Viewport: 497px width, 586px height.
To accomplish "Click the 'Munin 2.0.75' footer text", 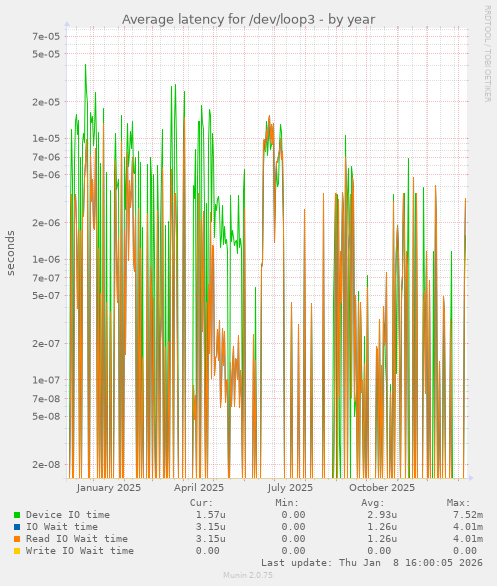I will 248,575.
